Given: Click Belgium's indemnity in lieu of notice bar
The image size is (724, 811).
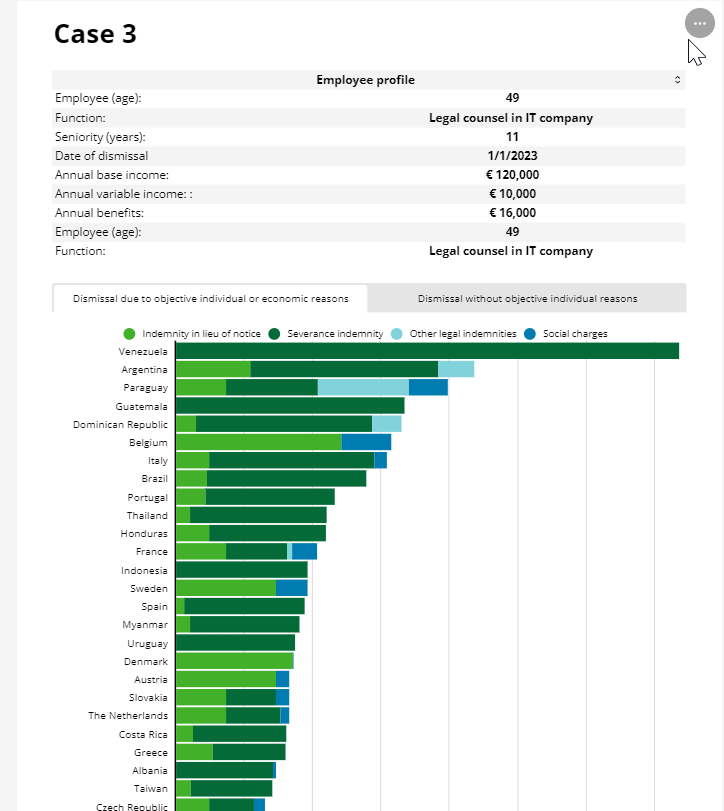Looking at the screenshot, I should [x=258, y=442].
